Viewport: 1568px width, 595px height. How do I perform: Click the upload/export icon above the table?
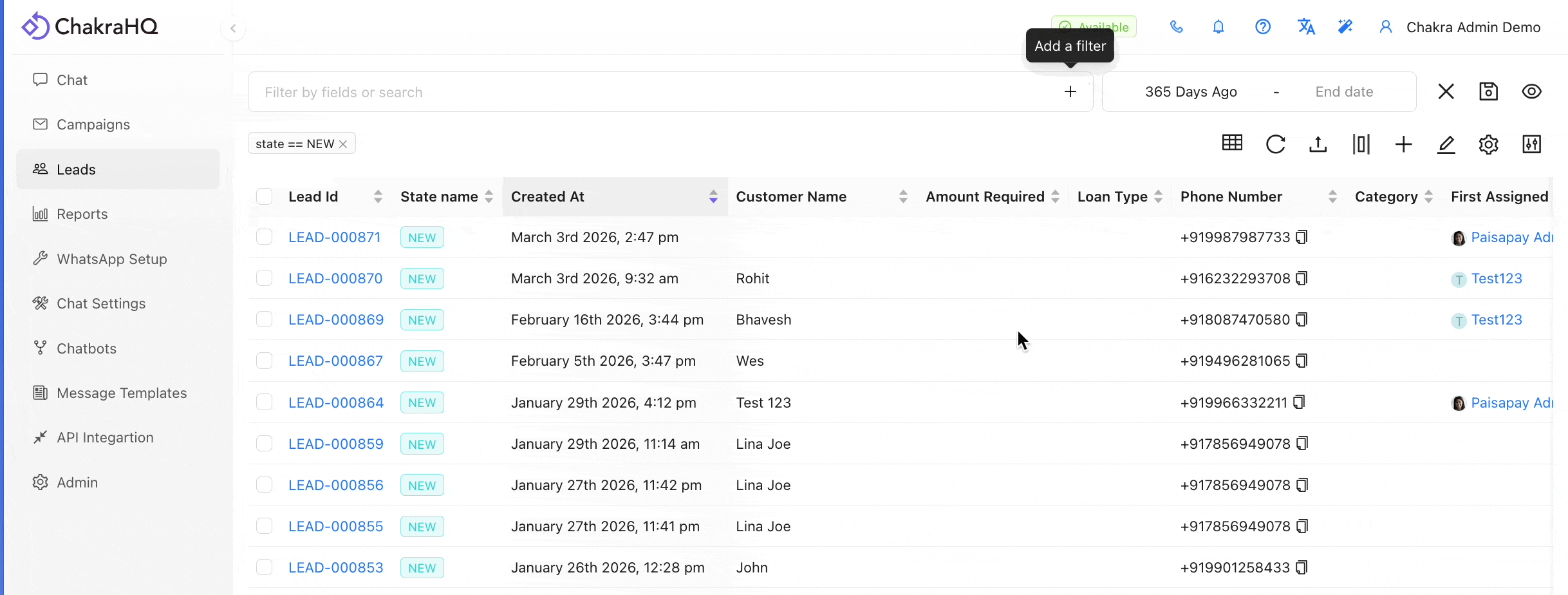pyautogui.click(x=1318, y=144)
